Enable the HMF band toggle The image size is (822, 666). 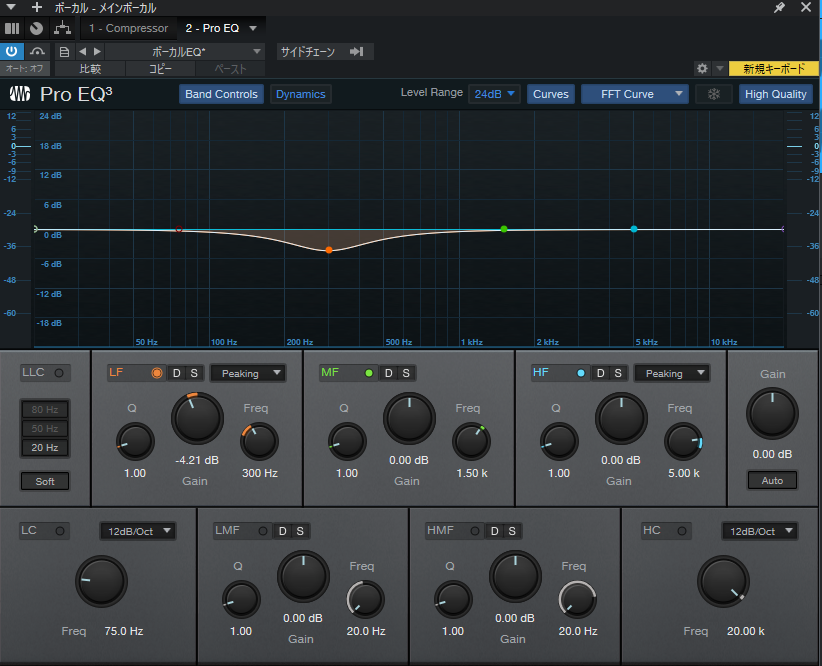coord(475,531)
